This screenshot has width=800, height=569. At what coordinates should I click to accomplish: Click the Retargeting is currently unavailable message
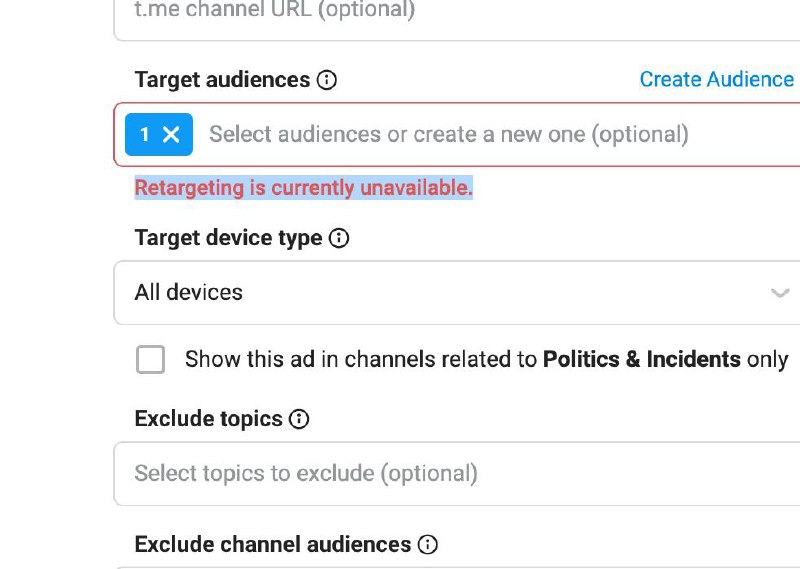[304, 188]
